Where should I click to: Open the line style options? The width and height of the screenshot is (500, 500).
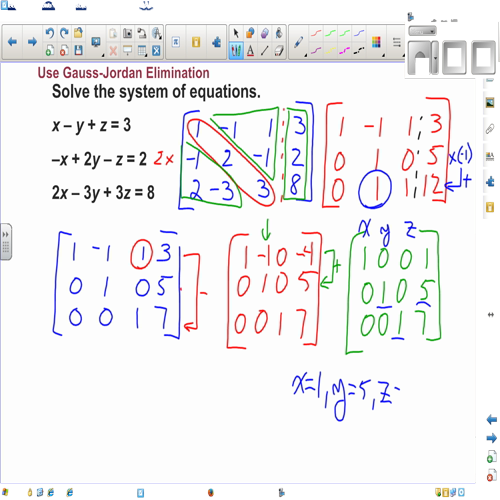tap(397, 43)
